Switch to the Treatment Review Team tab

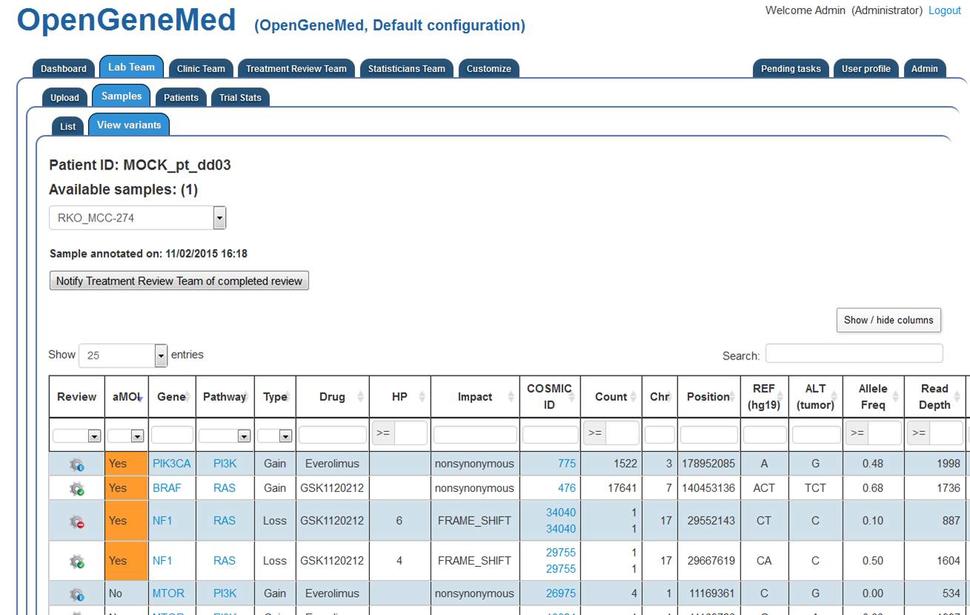[x=296, y=69]
